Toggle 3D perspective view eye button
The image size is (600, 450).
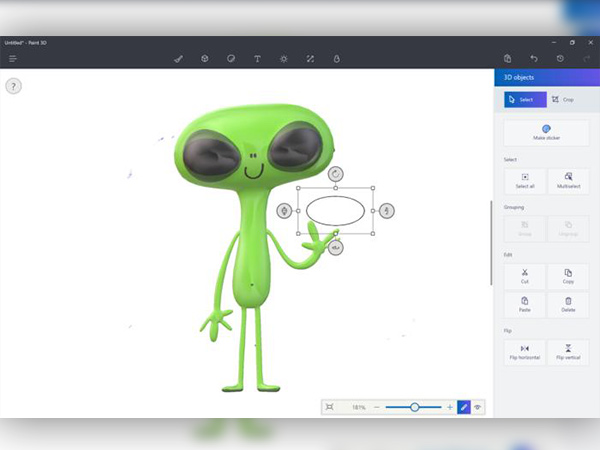coord(478,407)
